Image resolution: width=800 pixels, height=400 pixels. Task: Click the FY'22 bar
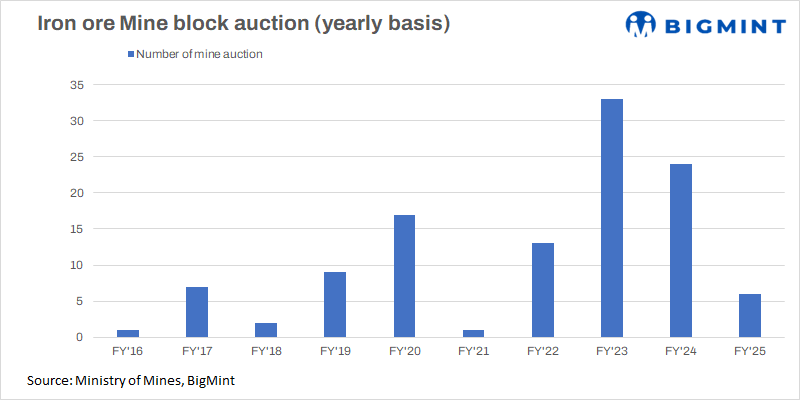(543, 290)
